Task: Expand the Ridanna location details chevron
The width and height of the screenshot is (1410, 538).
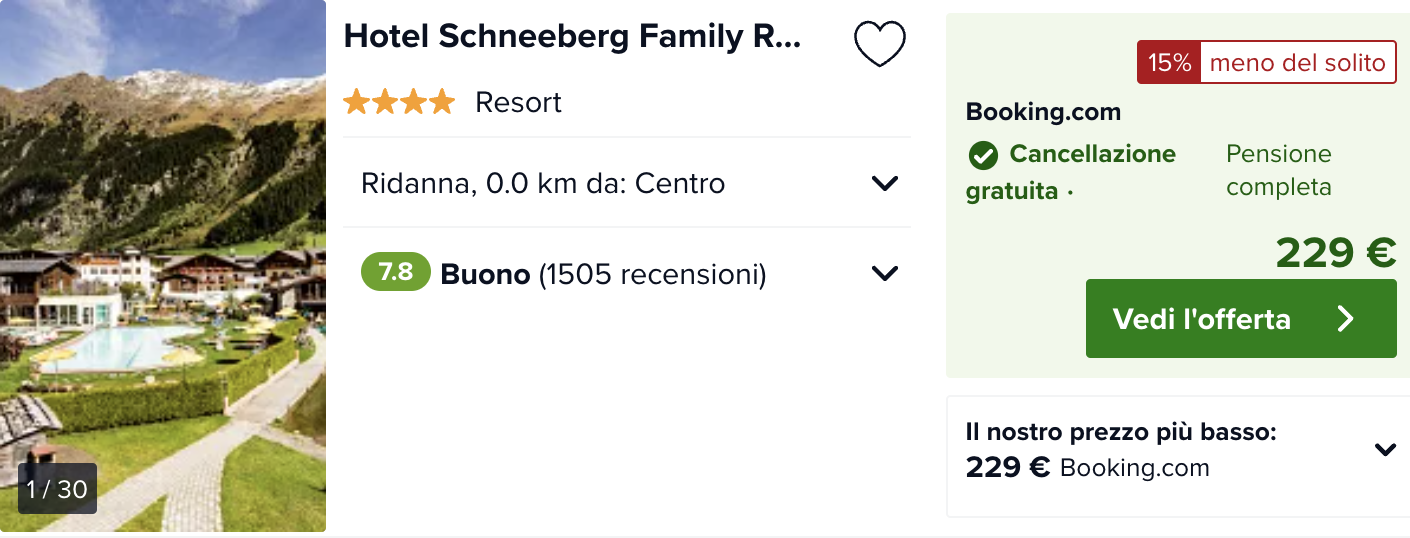Action: point(885,183)
